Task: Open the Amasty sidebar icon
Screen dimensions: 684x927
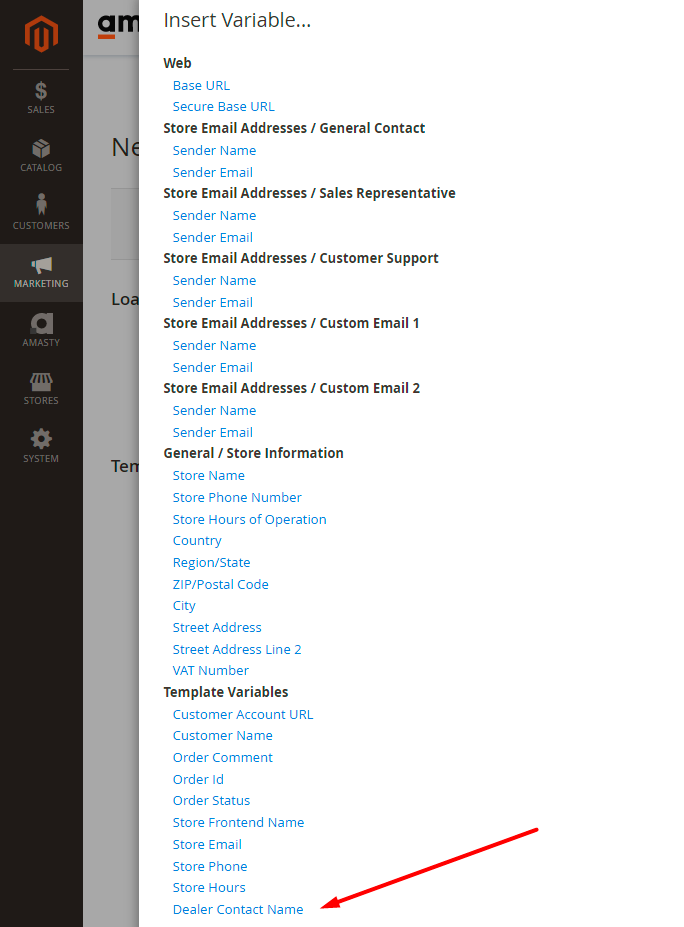Action: [41, 323]
